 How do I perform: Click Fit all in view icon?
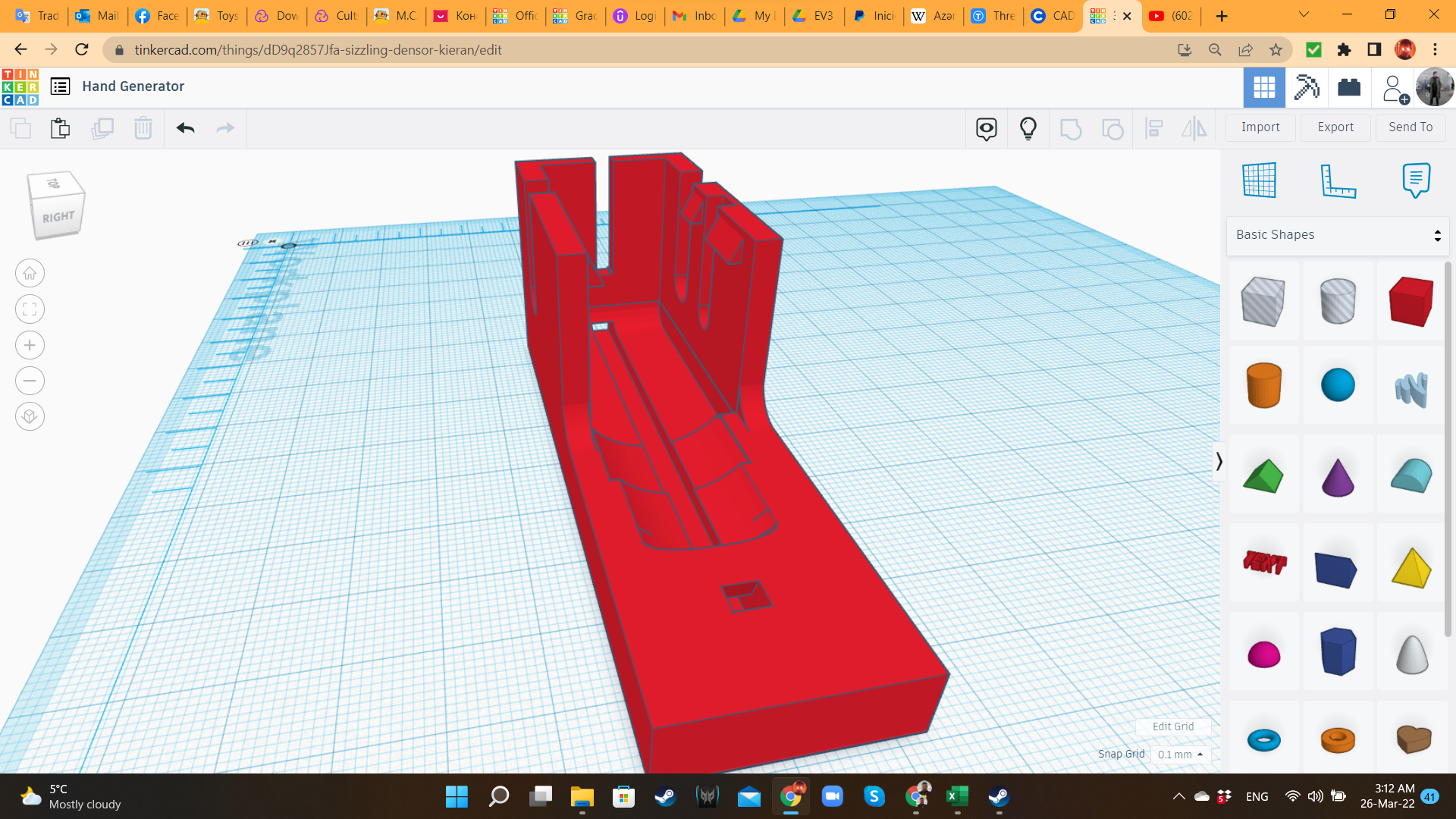(x=30, y=309)
